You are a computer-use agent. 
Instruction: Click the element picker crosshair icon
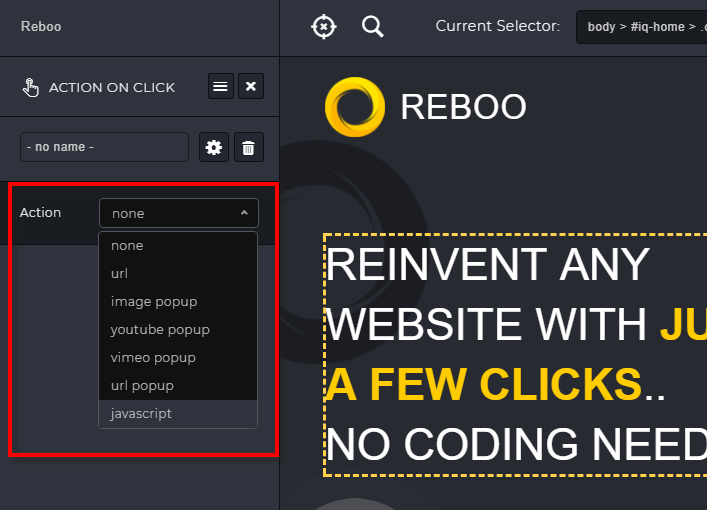[x=324, y=27]
